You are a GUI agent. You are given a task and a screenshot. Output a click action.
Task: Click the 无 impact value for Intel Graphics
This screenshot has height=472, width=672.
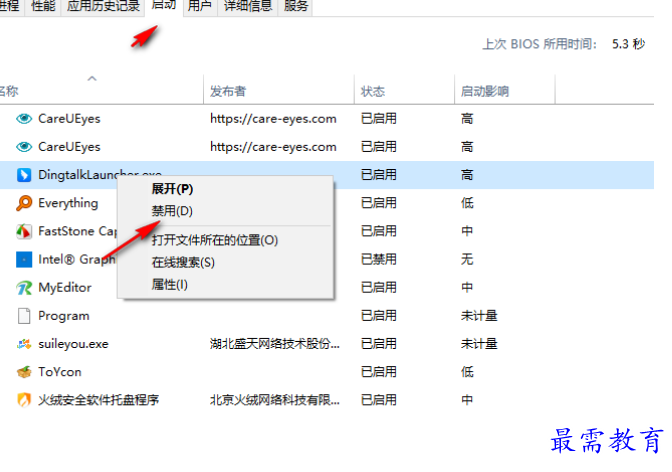click(467, 259)
